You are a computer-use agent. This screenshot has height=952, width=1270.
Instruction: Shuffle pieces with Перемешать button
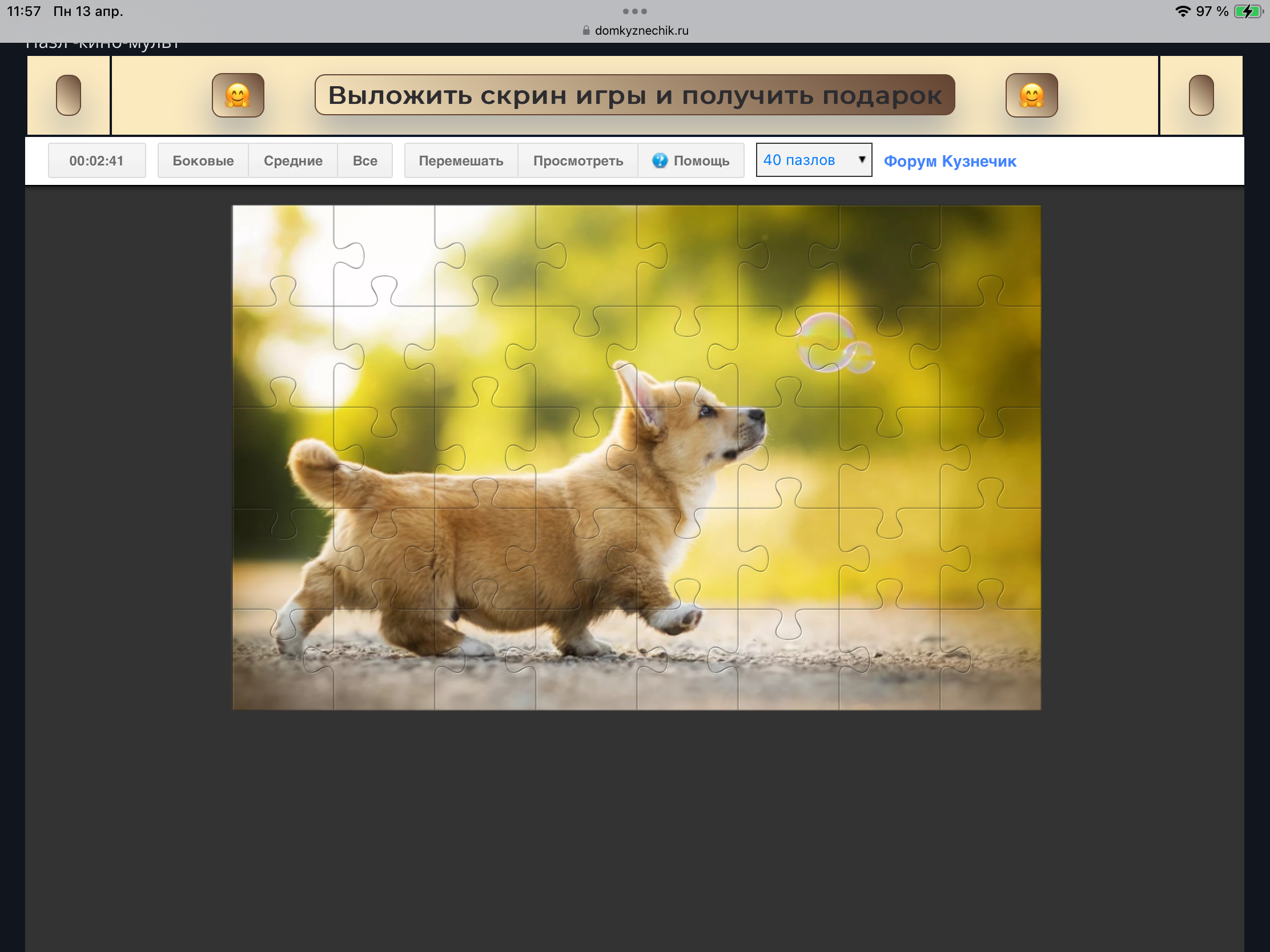click(x=460, y=161)
